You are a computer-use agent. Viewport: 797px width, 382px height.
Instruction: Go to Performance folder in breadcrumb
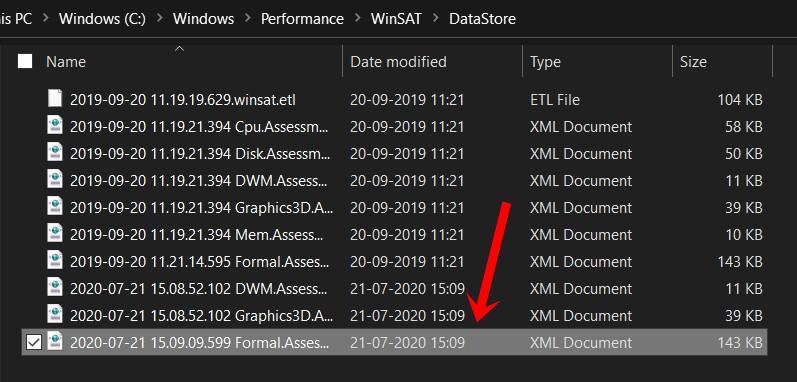302,19
